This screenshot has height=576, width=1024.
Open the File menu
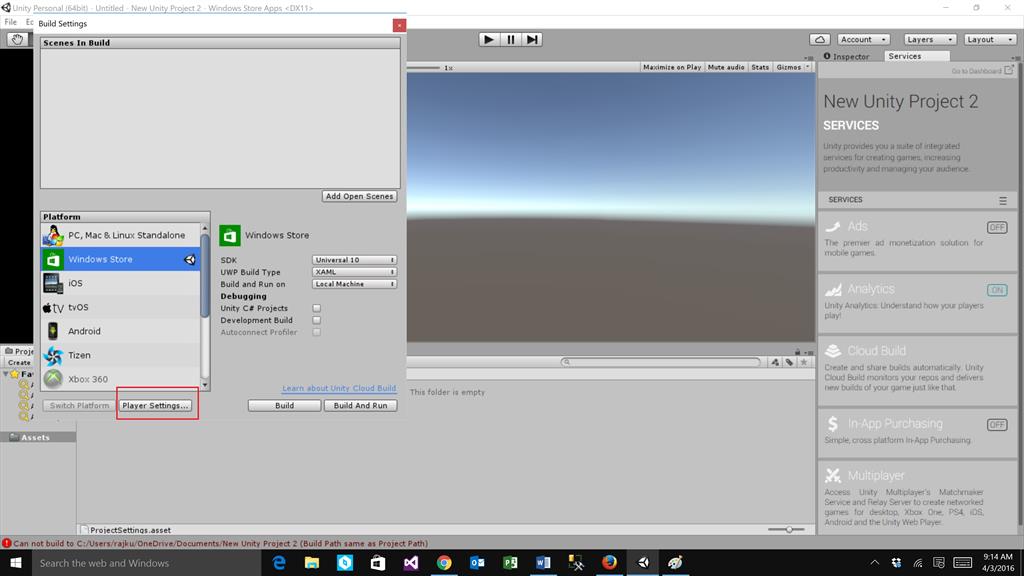(10, 22)
